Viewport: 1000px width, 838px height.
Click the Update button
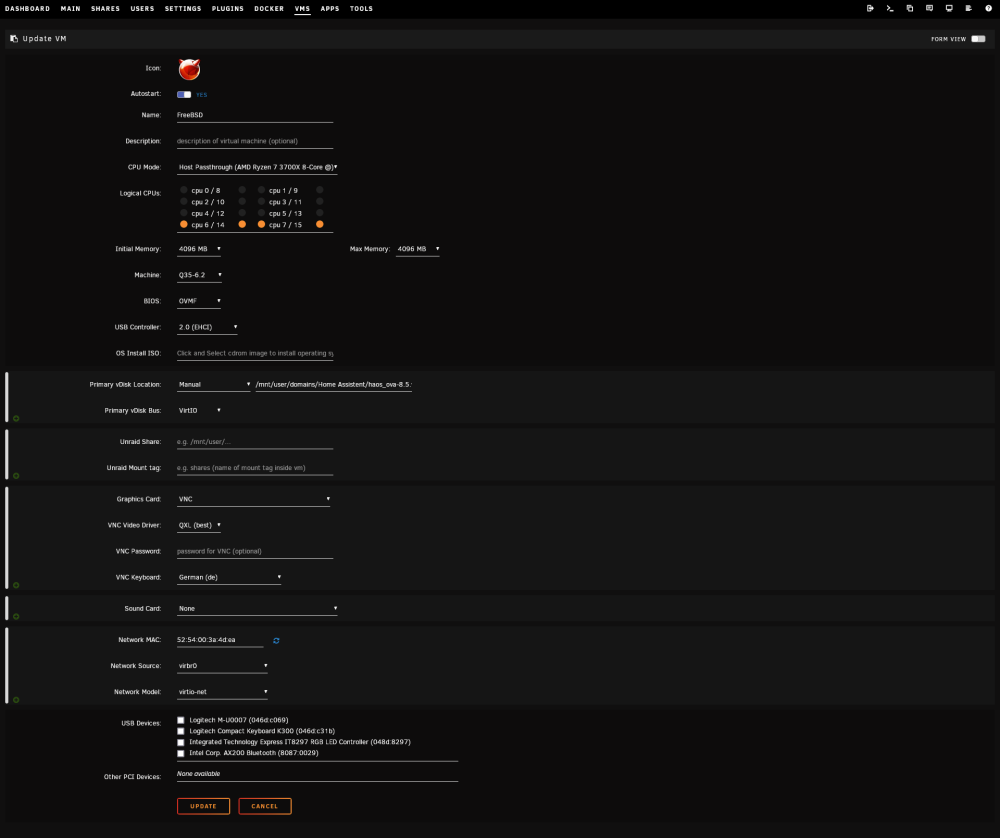click(203, 806)
